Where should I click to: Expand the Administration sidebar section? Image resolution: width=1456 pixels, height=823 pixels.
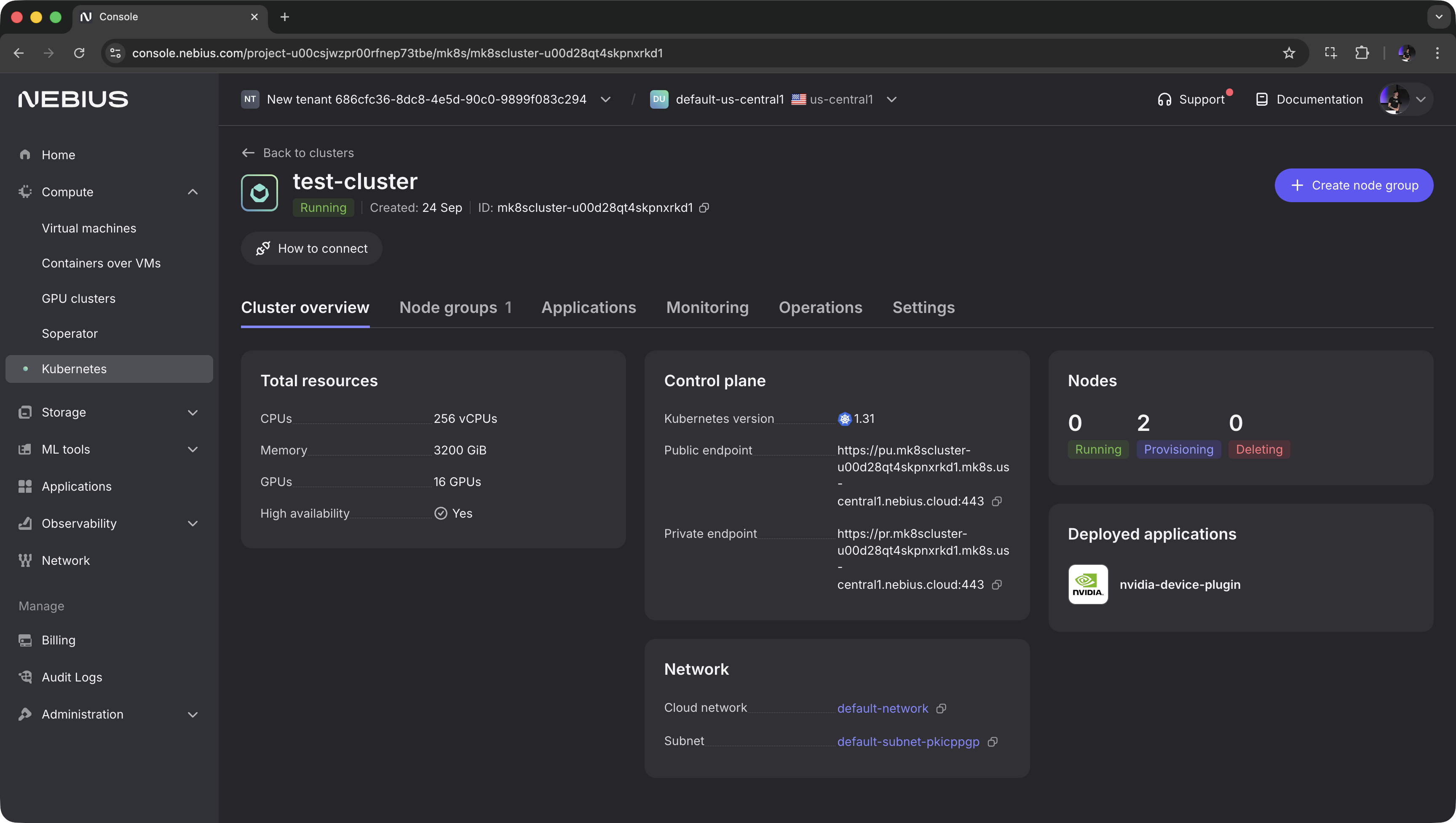point(193,714)
